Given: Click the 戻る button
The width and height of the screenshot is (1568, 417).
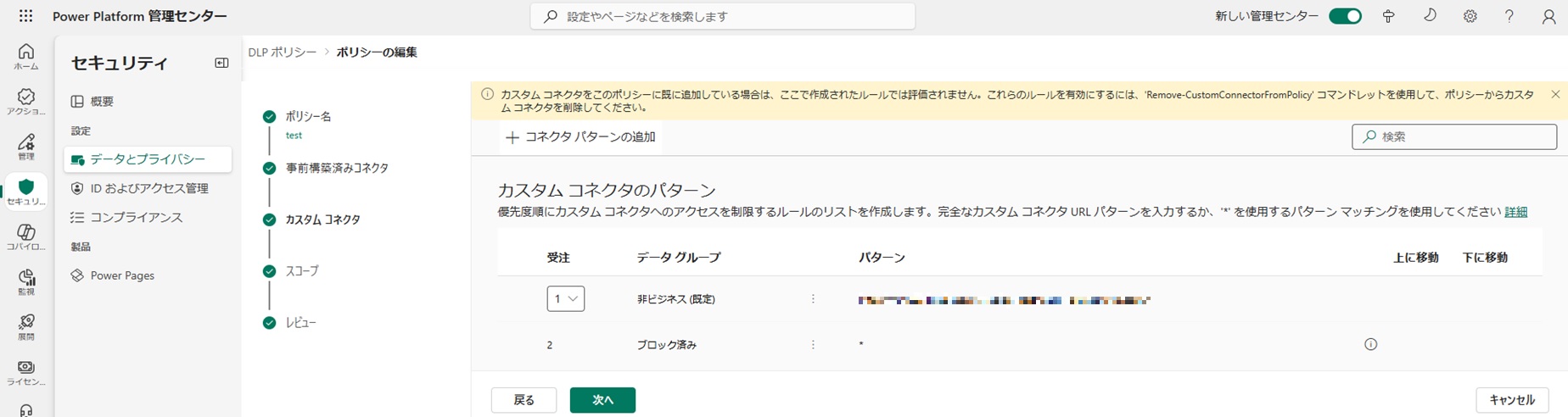Looking at the screenshot, I should pyautogui.click(x=524, y=400).
